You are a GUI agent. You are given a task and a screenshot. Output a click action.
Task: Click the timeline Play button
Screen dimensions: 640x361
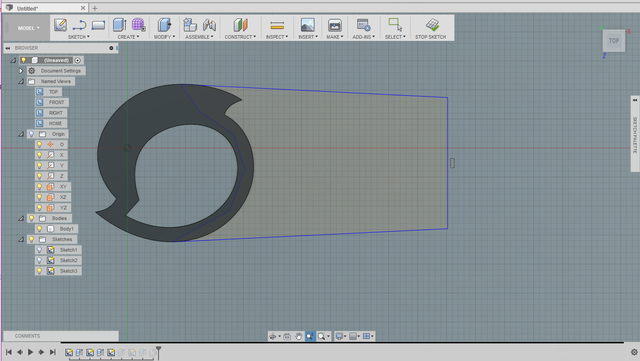(x=31, y=352)
